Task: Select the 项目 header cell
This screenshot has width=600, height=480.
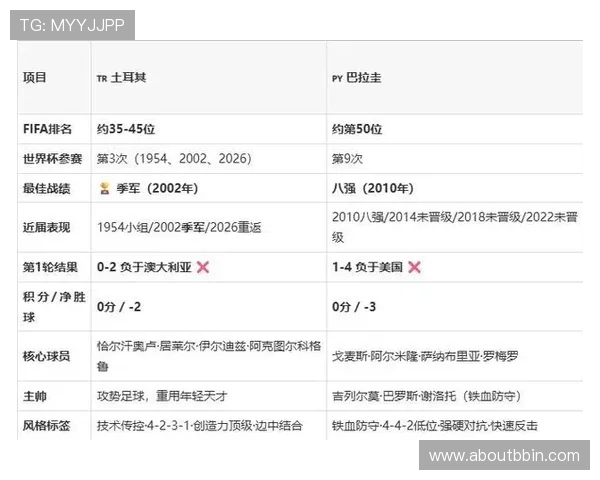Action: pyautogui.click(x=54, y=78)
